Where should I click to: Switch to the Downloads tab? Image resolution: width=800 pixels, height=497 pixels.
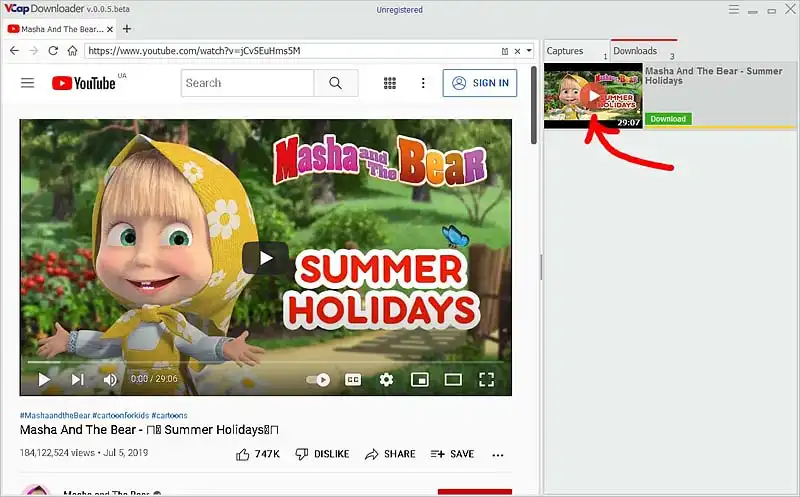[x=644, y=51]
